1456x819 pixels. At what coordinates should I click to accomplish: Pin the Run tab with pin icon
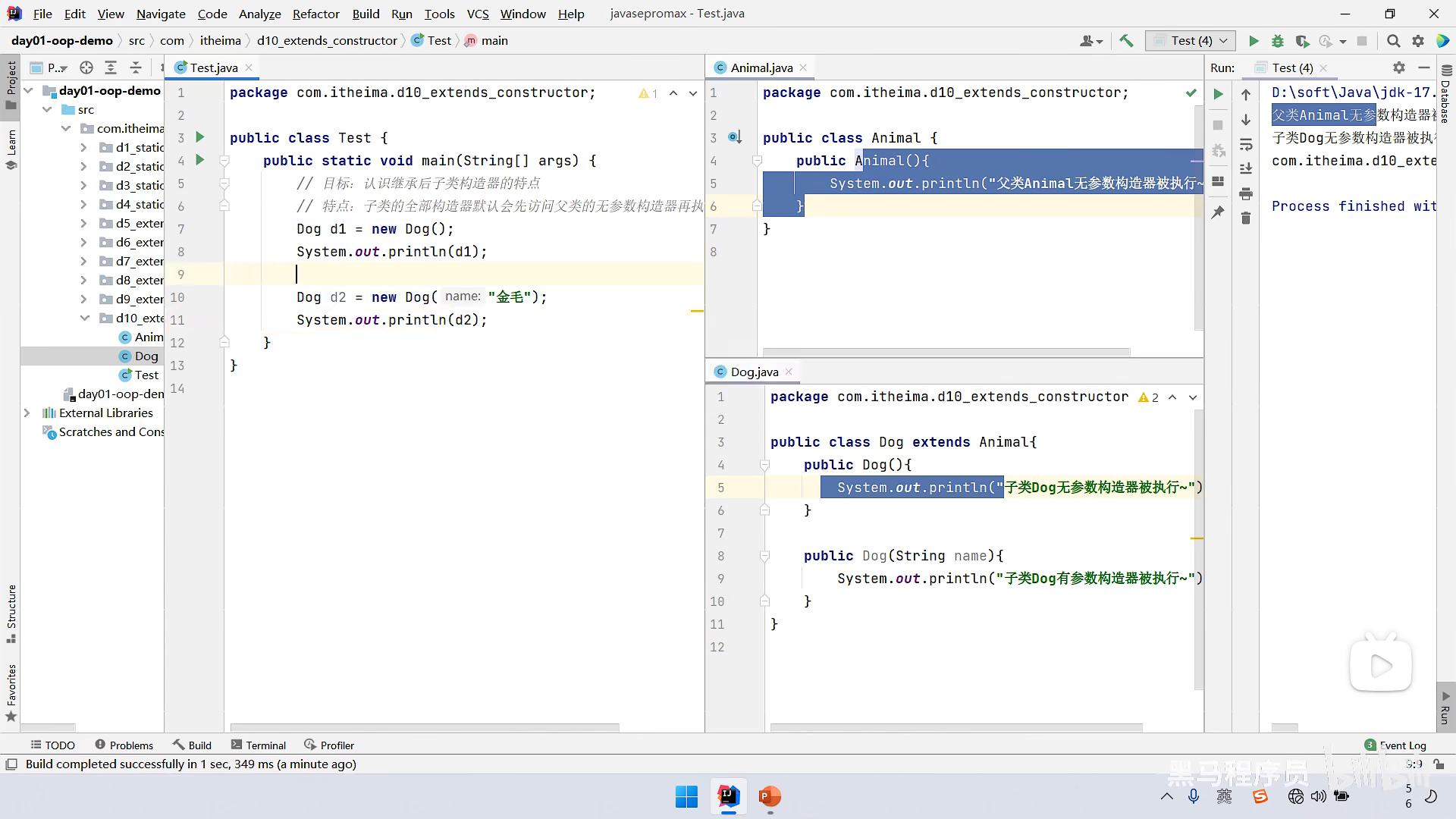coord(1218,212)
